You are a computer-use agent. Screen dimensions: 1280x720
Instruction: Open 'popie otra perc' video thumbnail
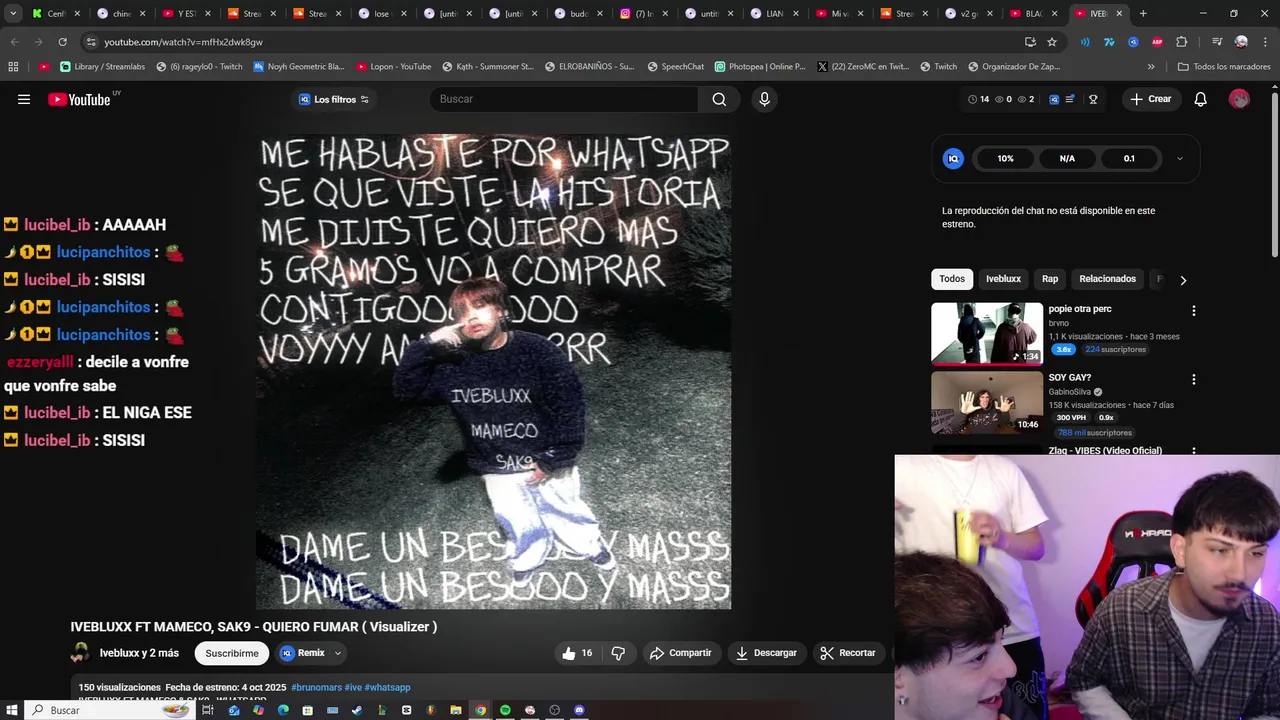pos(987,333)
